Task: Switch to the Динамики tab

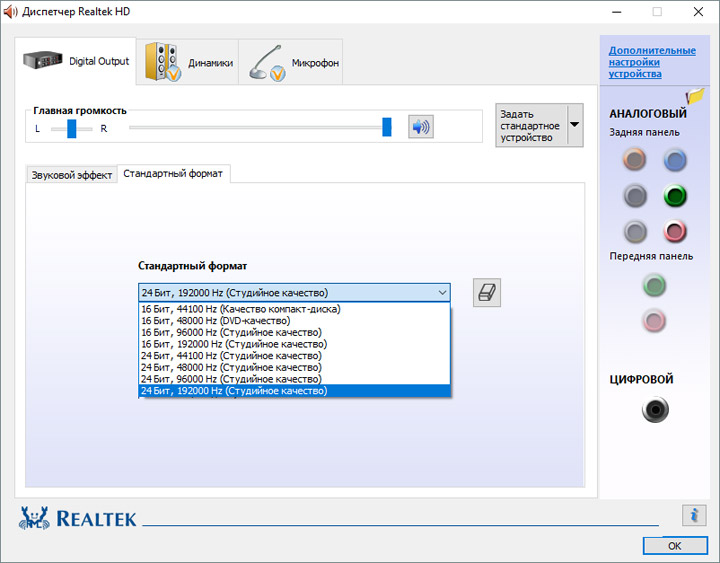Action: [188, 62]
